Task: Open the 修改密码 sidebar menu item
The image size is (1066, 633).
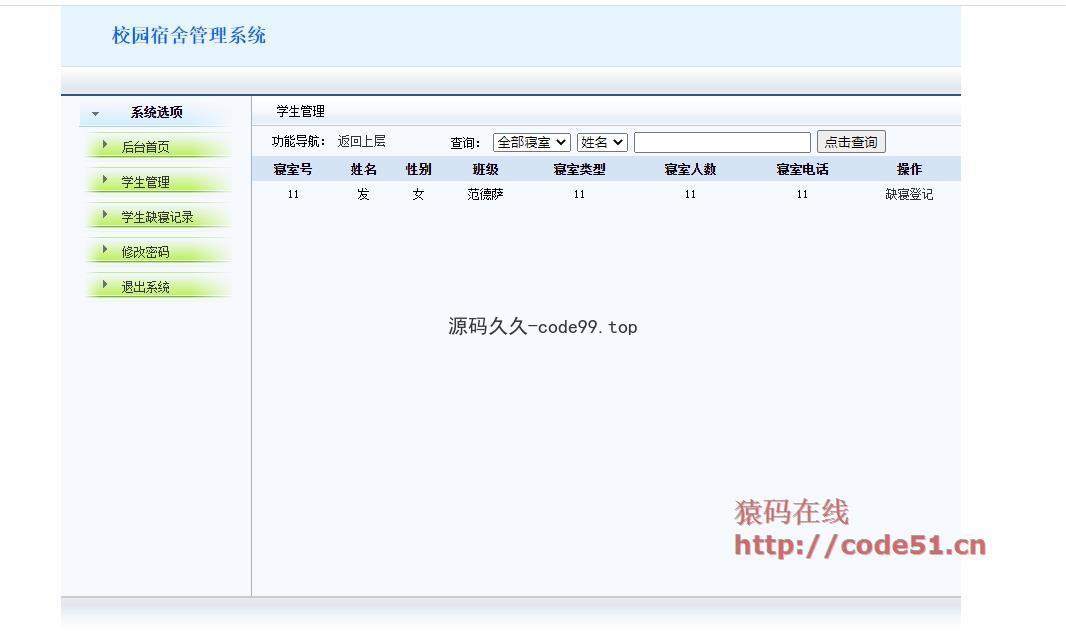Action: (146, 252)
